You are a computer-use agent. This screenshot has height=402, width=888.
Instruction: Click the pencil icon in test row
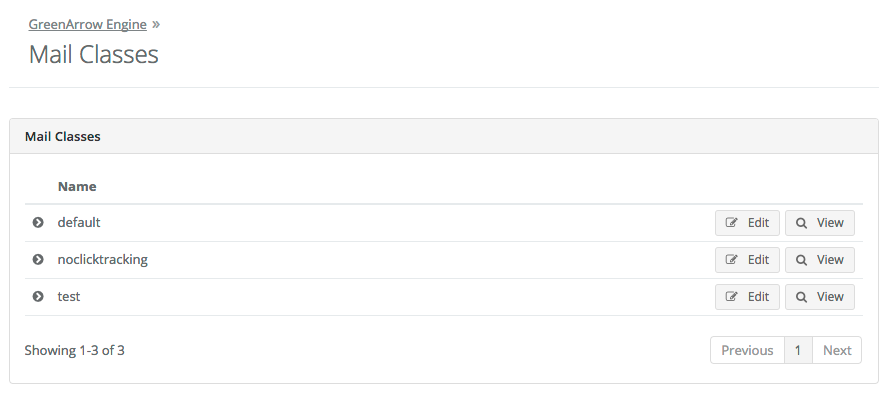[731, 297]
